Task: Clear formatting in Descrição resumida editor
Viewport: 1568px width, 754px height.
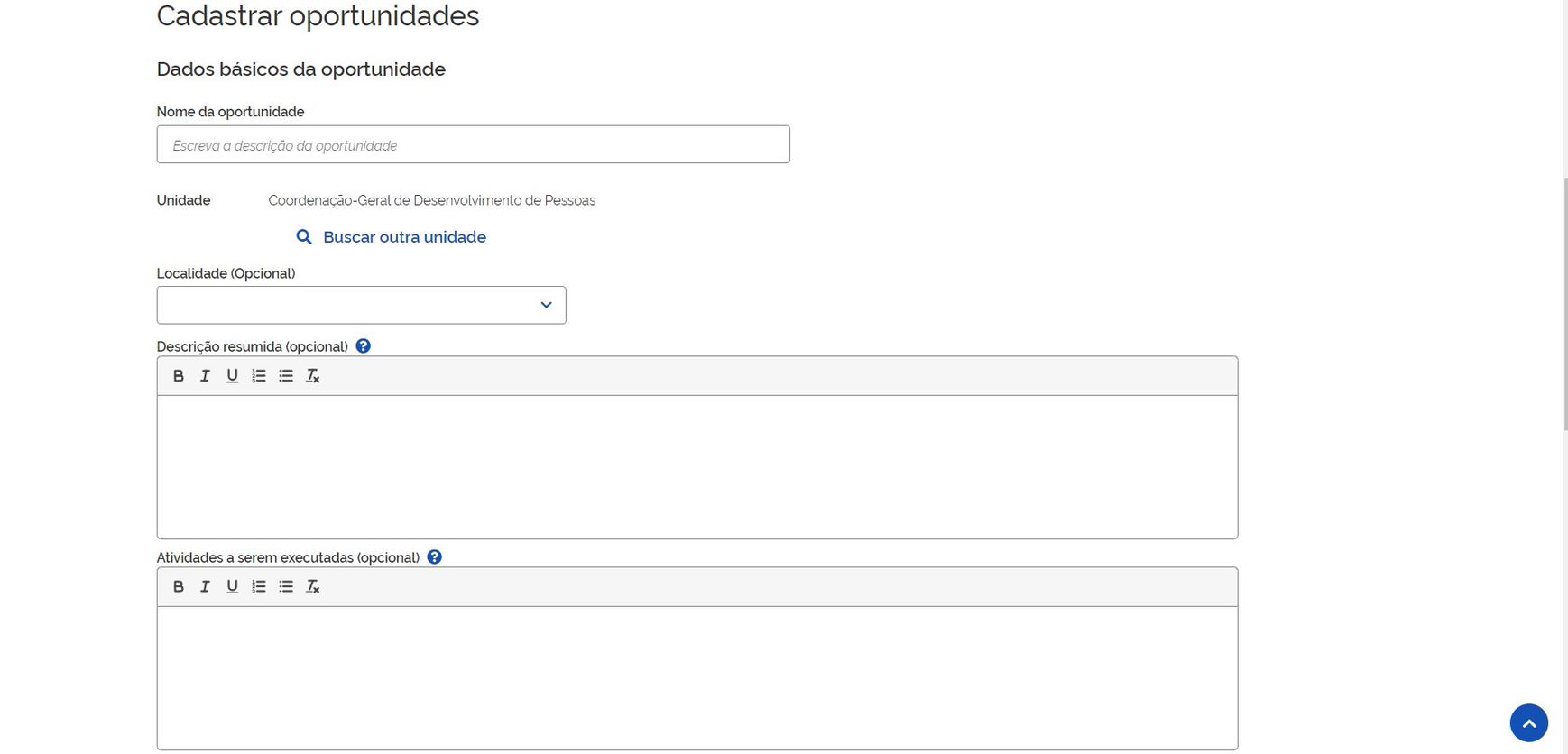Action: point(313,376)
